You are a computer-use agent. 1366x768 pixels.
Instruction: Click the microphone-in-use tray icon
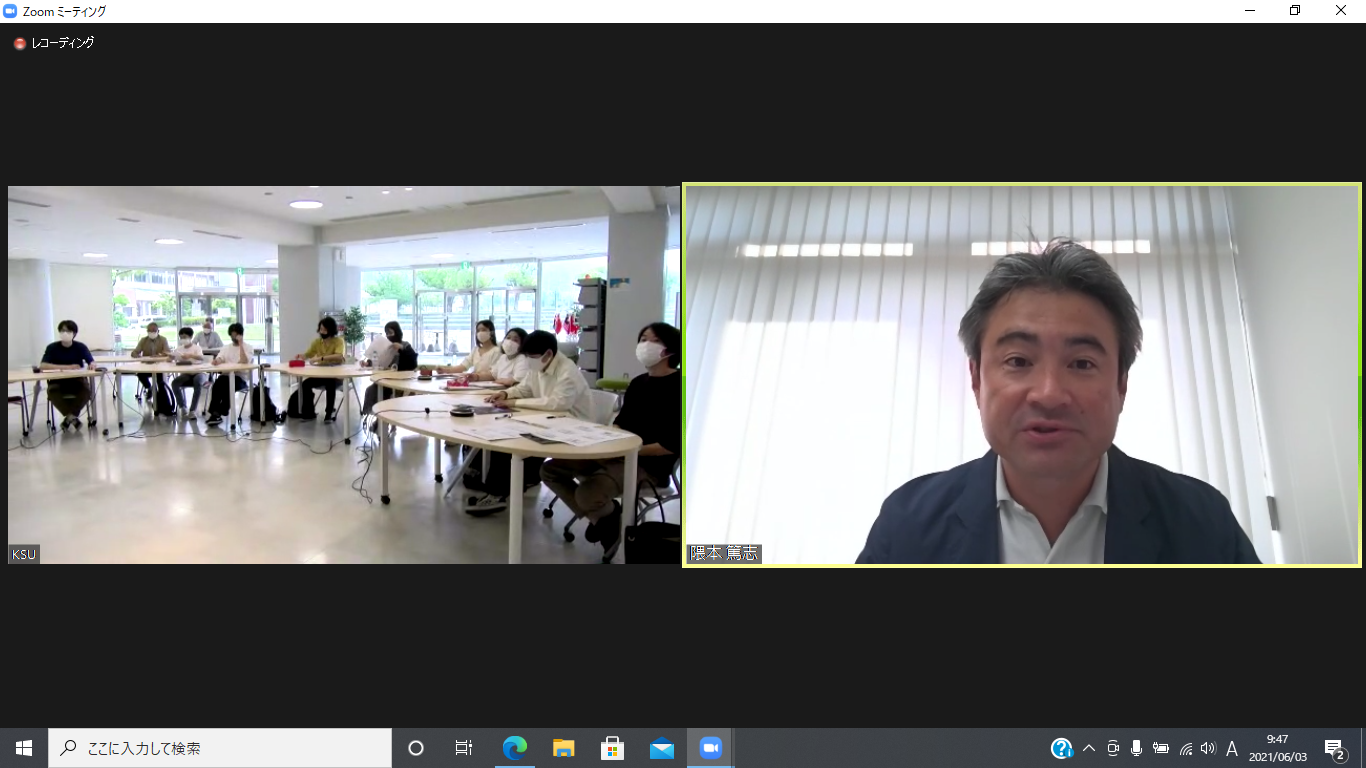(x=1136, y=748)
